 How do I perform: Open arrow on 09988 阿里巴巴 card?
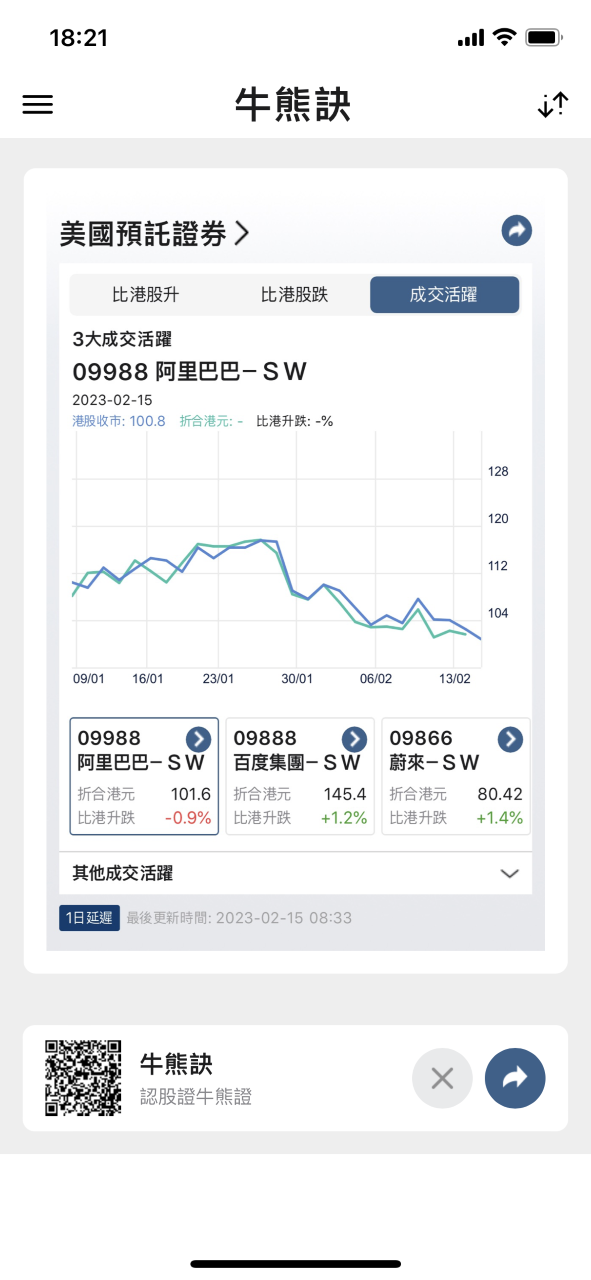(199, 739)
